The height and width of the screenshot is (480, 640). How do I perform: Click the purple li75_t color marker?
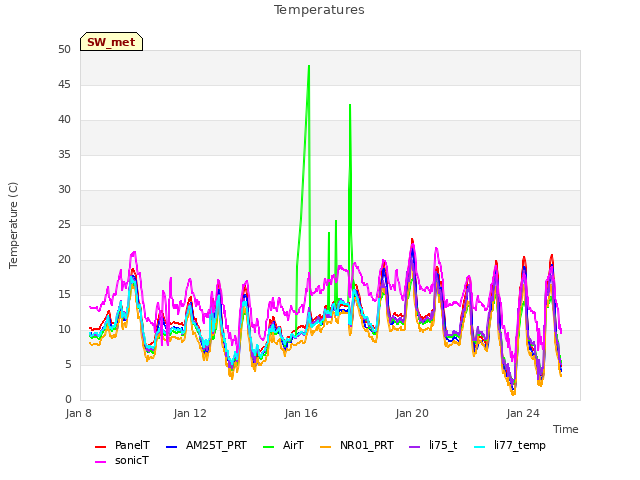coord(414,447)
